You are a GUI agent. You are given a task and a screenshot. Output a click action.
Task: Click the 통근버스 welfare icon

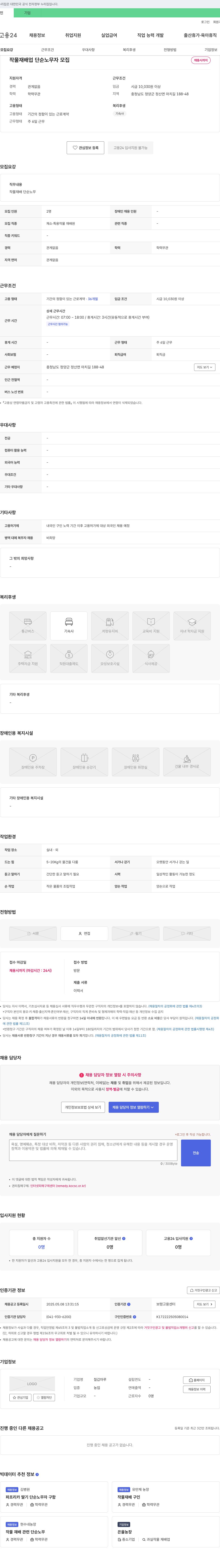point(28,626)
